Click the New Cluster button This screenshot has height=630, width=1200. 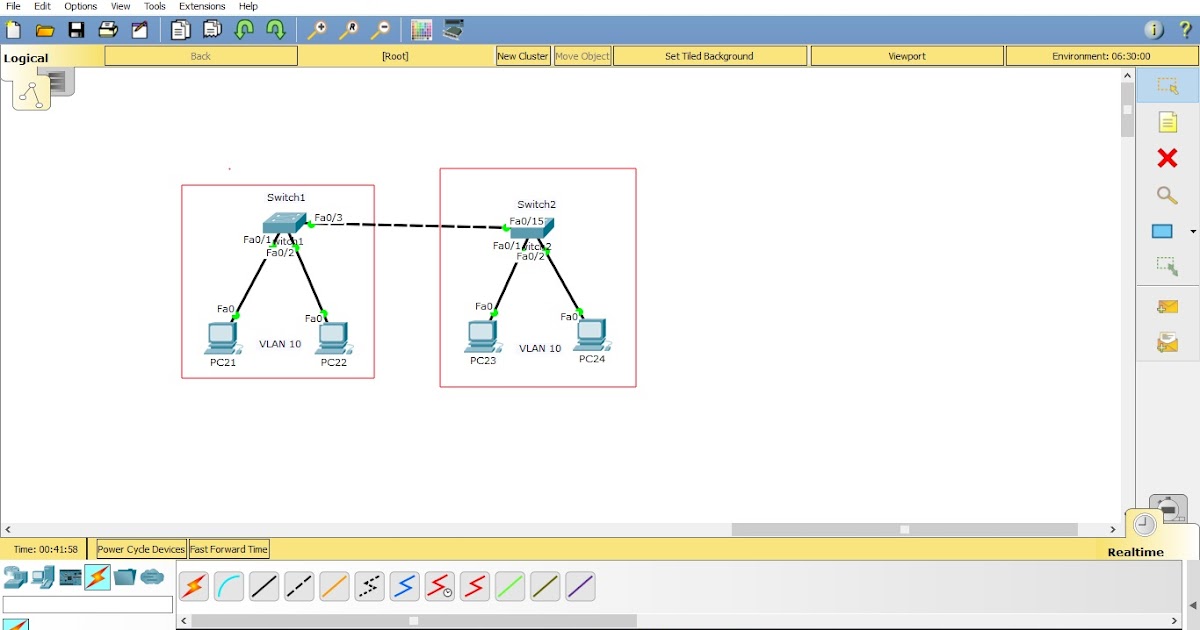pos(523,56)
